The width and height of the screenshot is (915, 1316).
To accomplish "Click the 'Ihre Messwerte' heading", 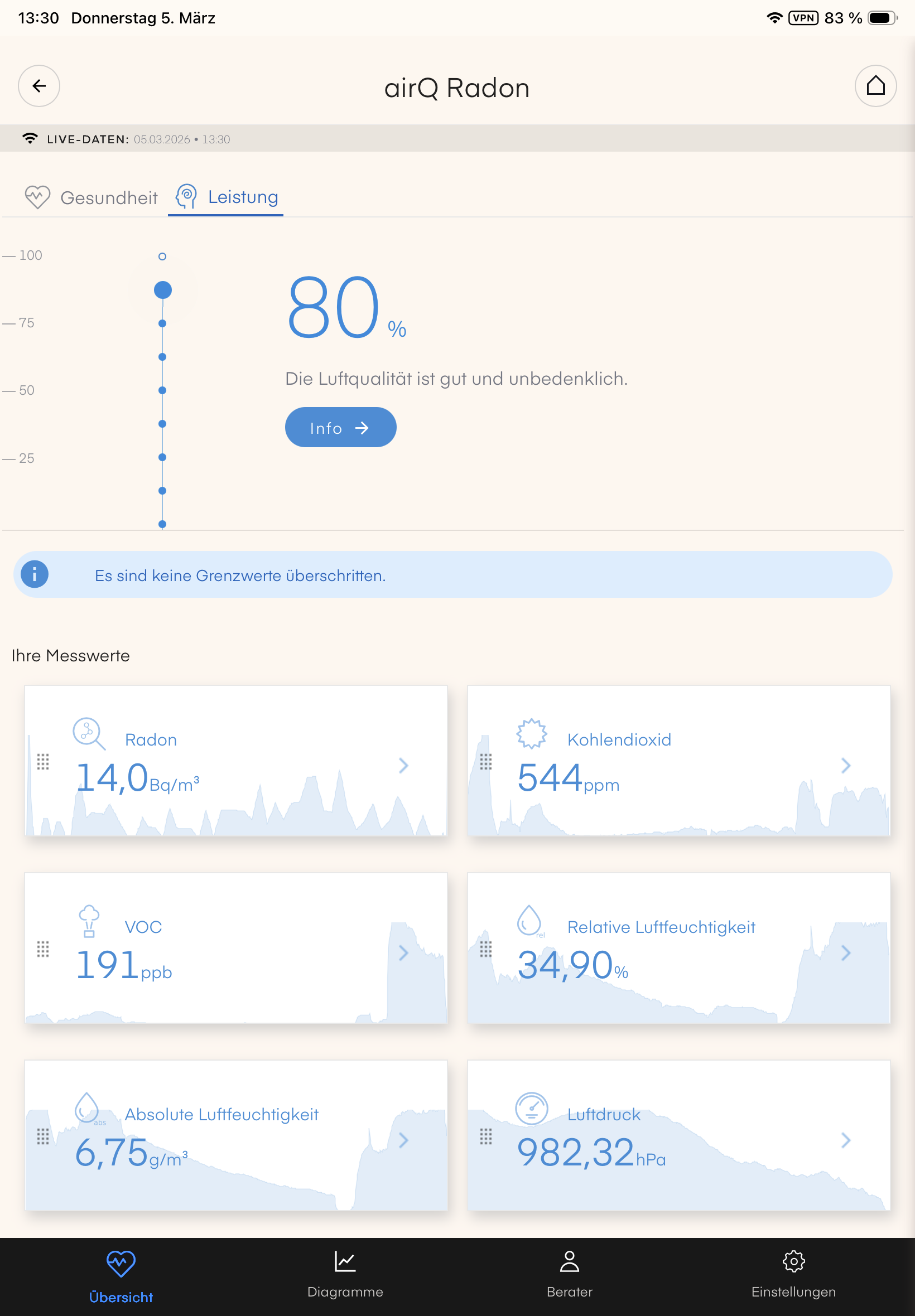I will coord(70,655).
